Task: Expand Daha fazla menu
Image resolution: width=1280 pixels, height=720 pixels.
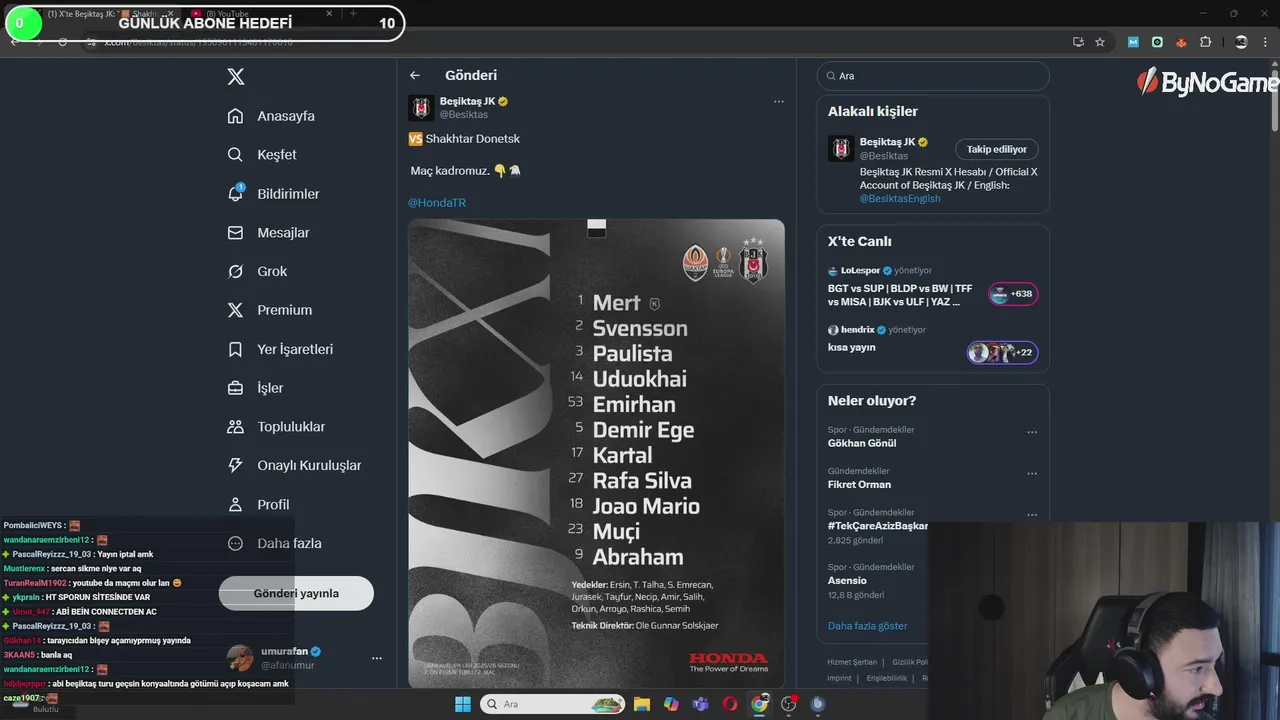Action: tap(275, 543)
